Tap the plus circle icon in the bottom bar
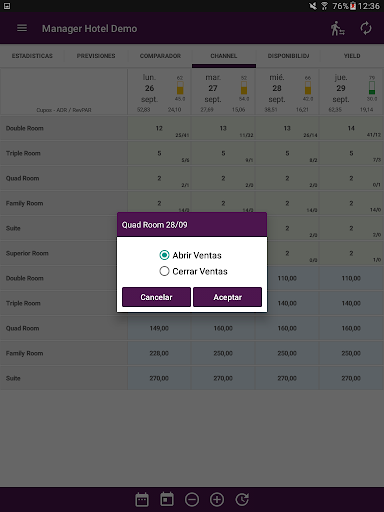Image resolution: width=384 pixels, height=512 pixels. (x=217, y=499)
